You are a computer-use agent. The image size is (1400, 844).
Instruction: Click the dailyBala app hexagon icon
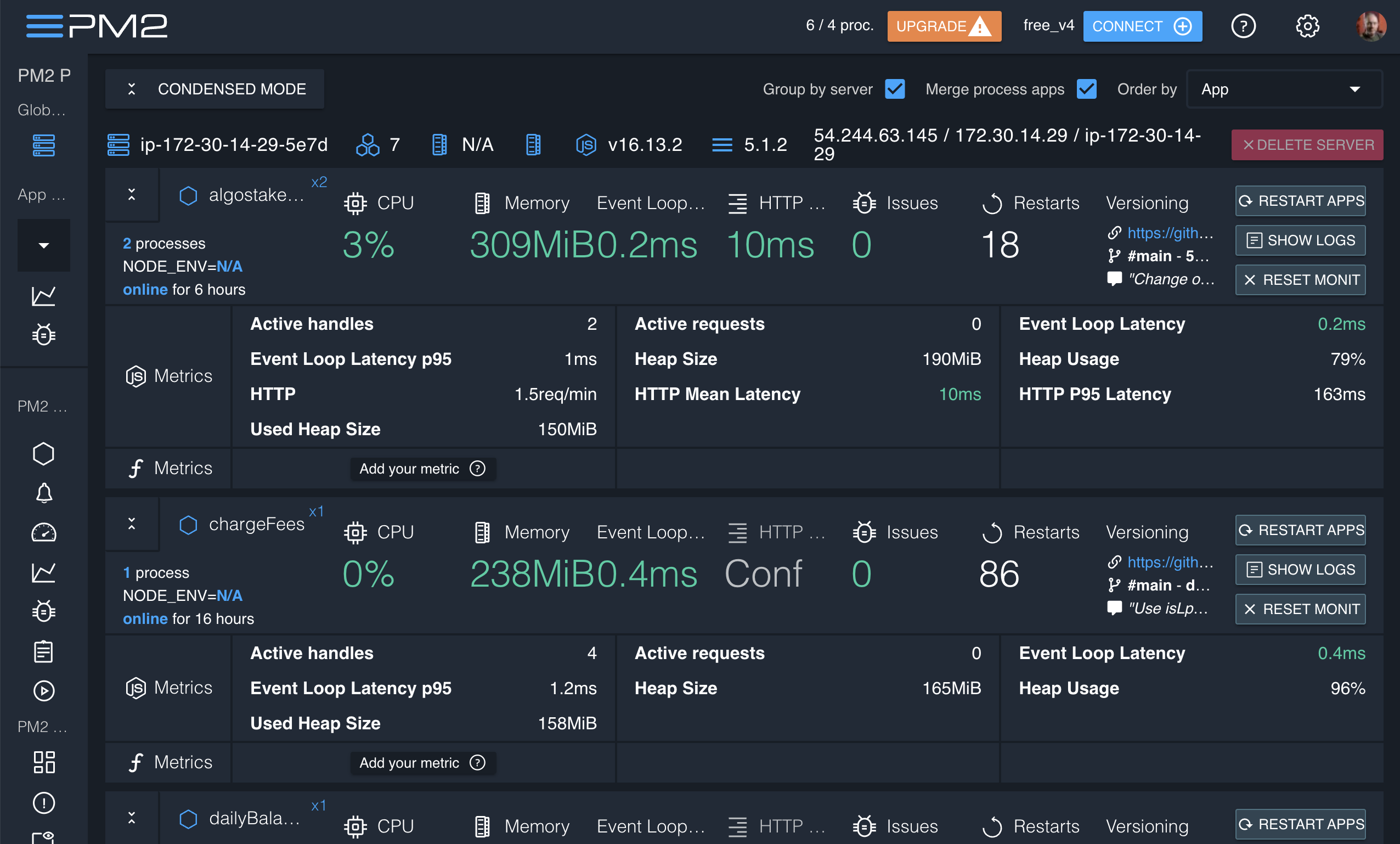tap(188, 819)
